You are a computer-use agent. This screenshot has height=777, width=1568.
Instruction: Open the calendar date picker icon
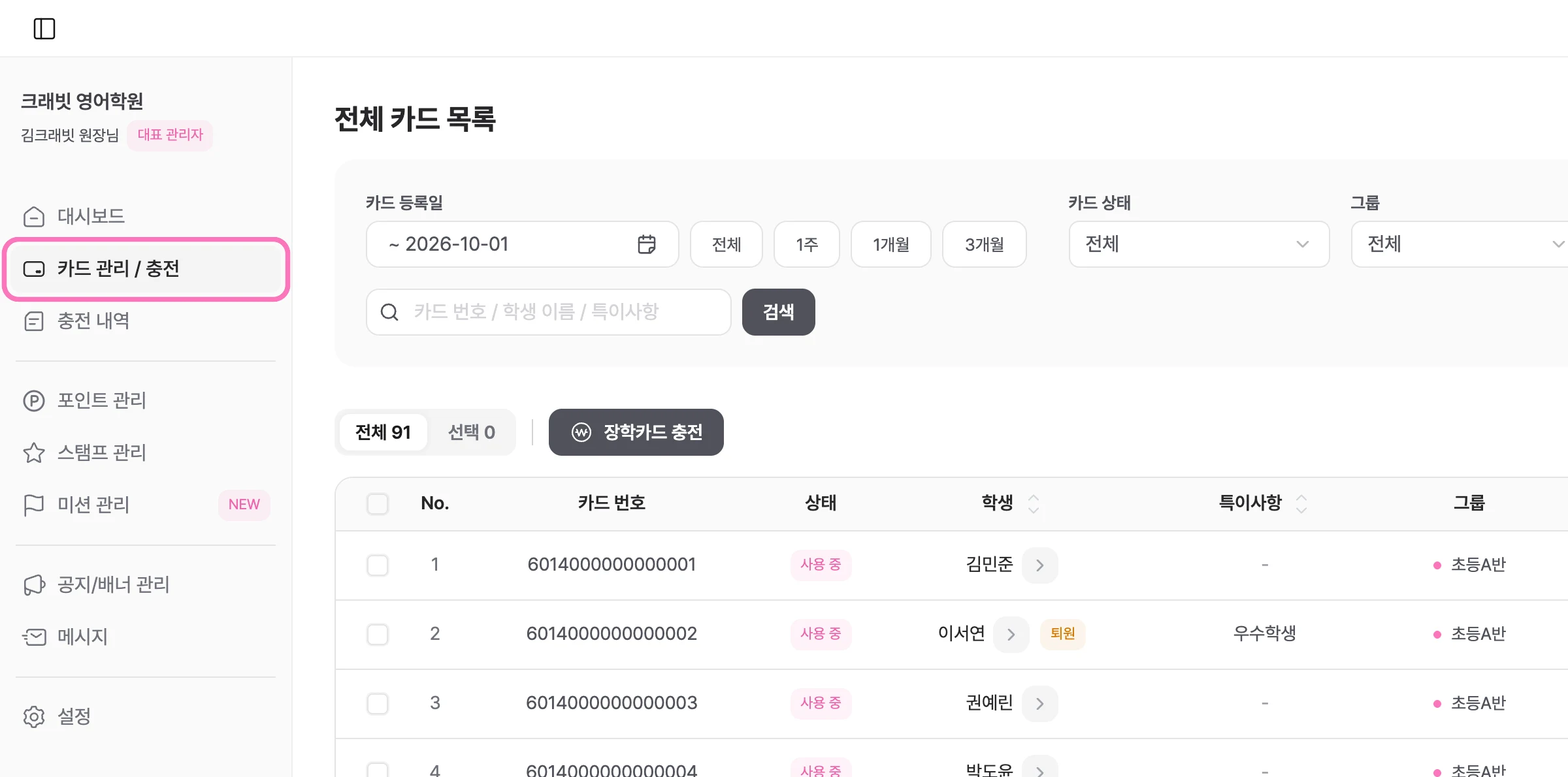[646, 244]
